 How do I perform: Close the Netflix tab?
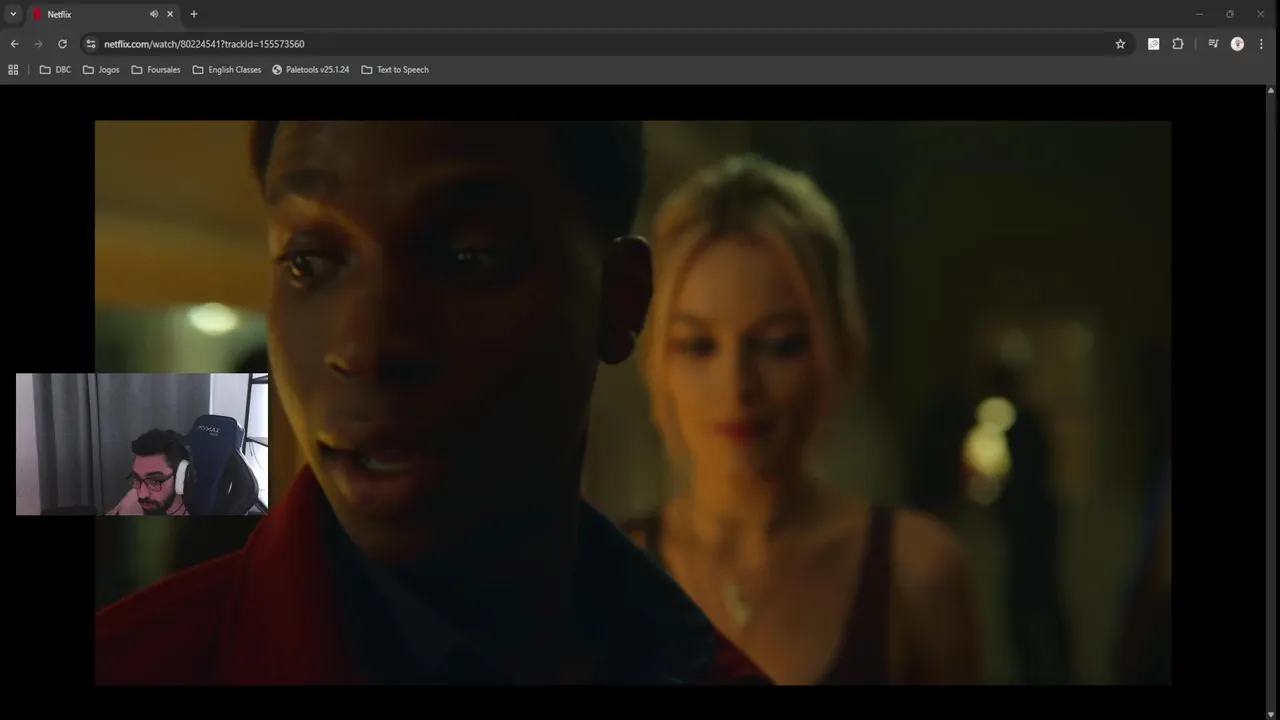pos(170,14)
